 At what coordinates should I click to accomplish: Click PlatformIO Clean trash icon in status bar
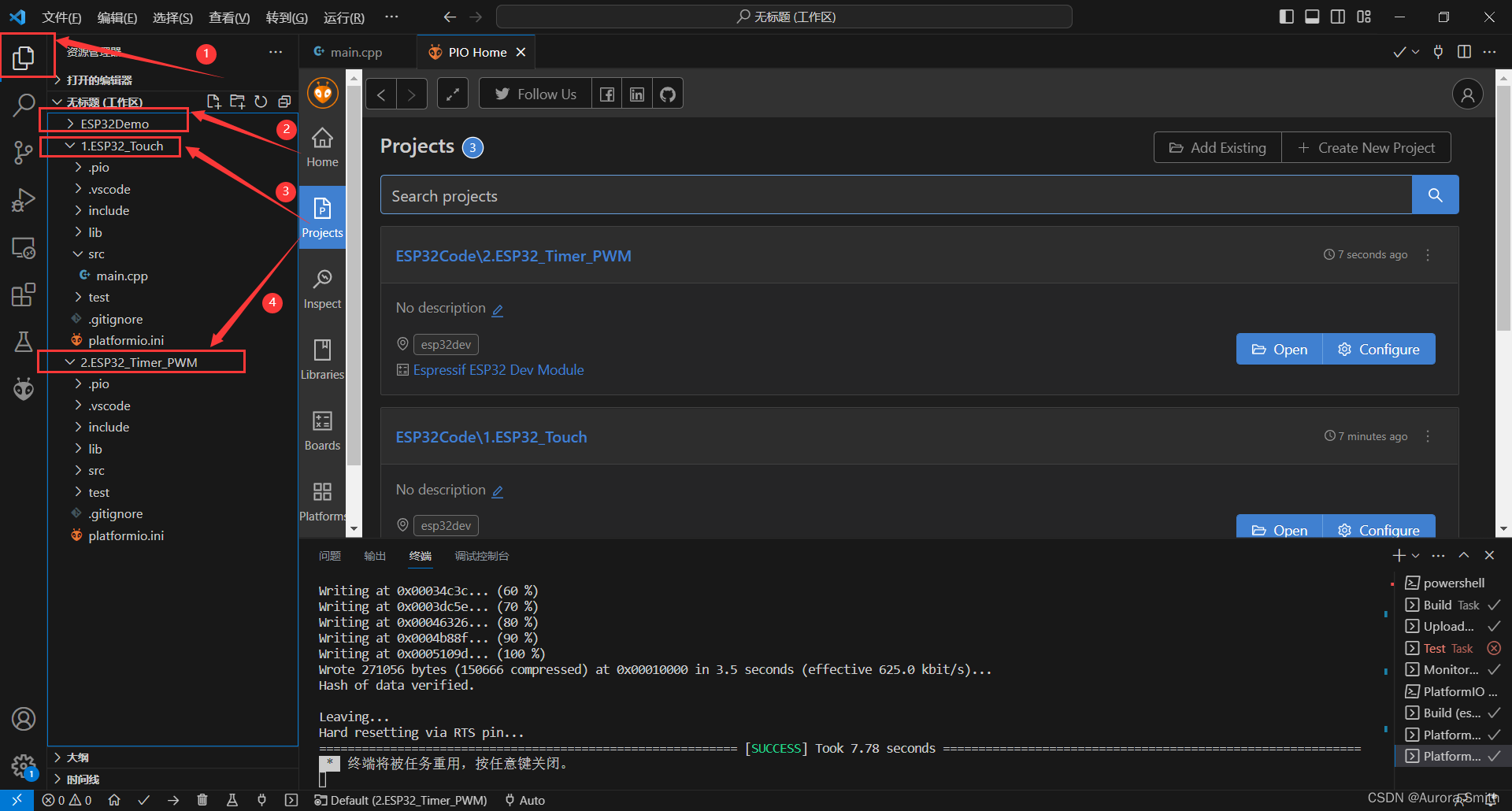[202, 800]
